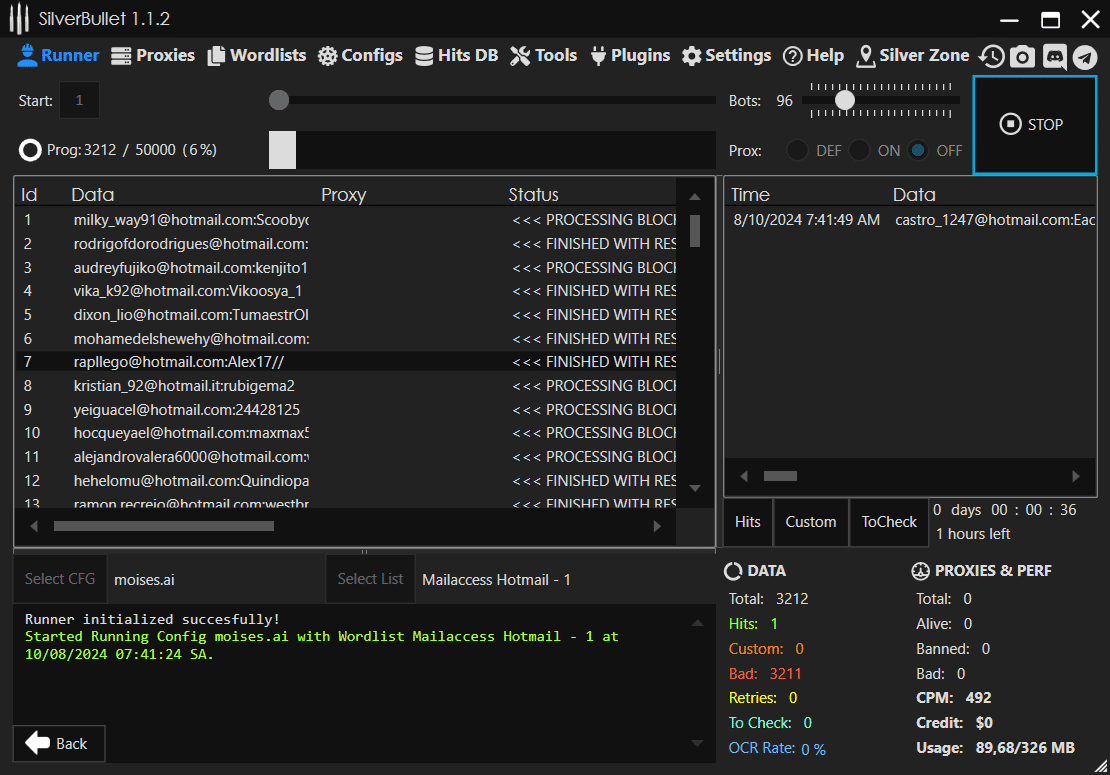Click the Back button
The height and width of the screenshot is (775, 1110).
[x=58, y=743]
